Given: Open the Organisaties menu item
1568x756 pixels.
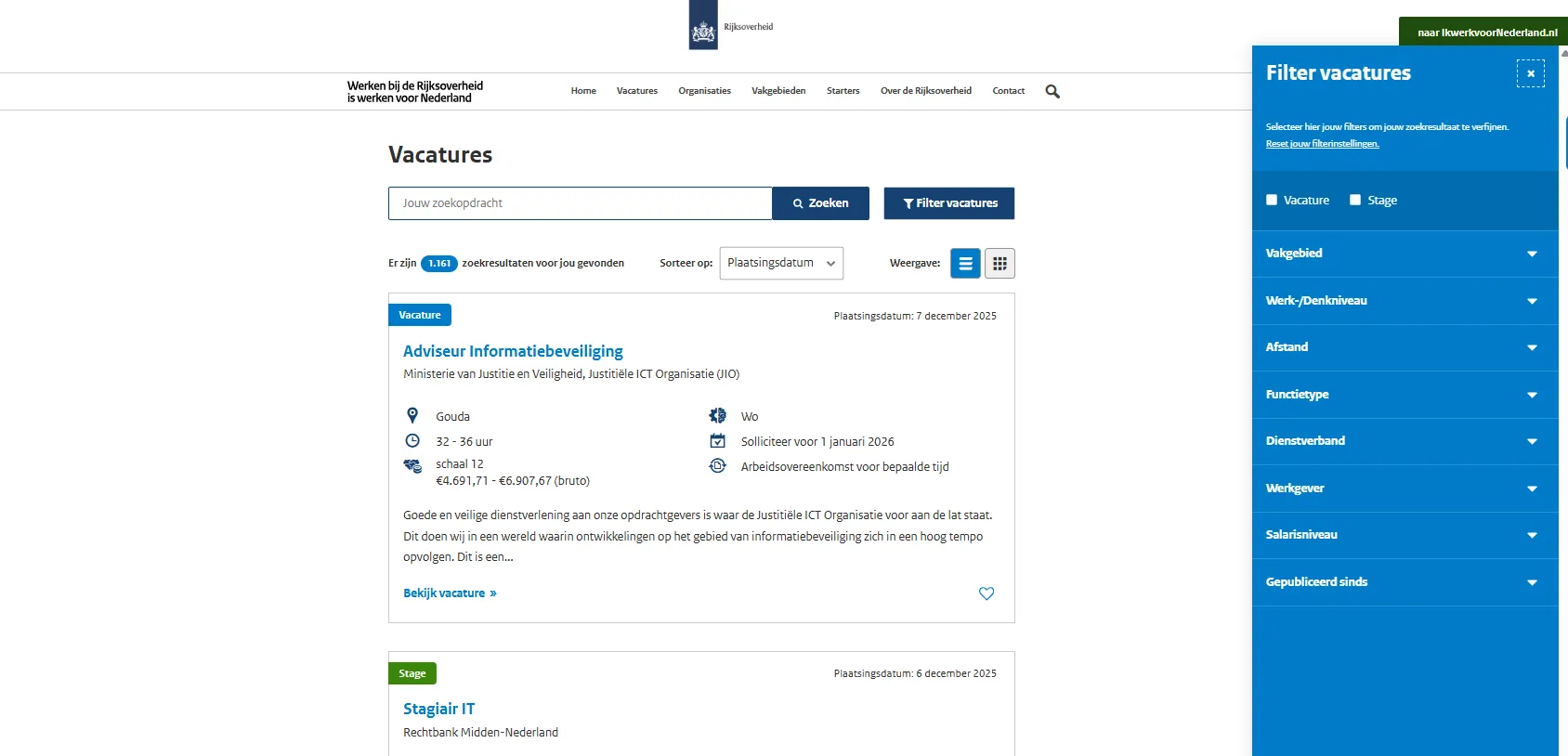Looking at the screenshot, I should coord(704,91).
